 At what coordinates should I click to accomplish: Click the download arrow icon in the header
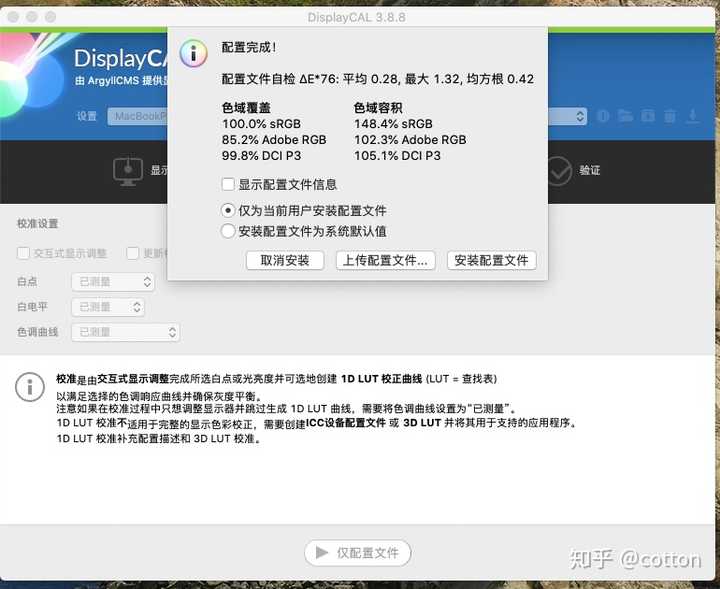[692, 116]
